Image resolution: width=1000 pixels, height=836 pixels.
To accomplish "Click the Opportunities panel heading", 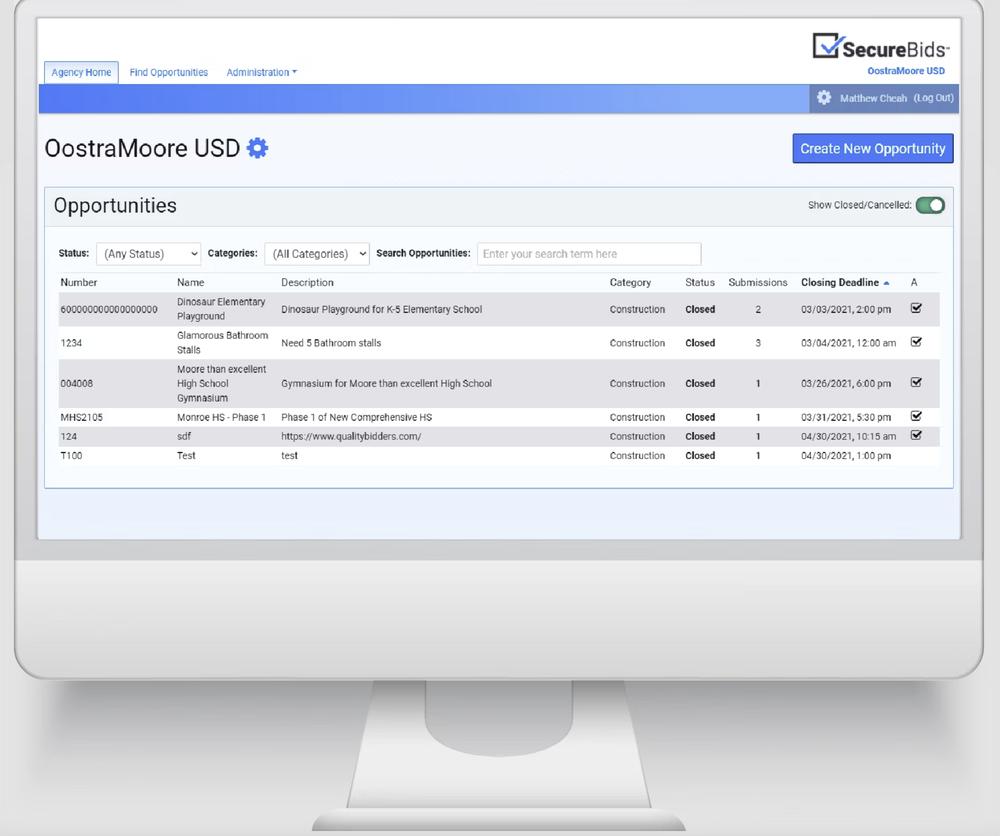I will [115, 205].
